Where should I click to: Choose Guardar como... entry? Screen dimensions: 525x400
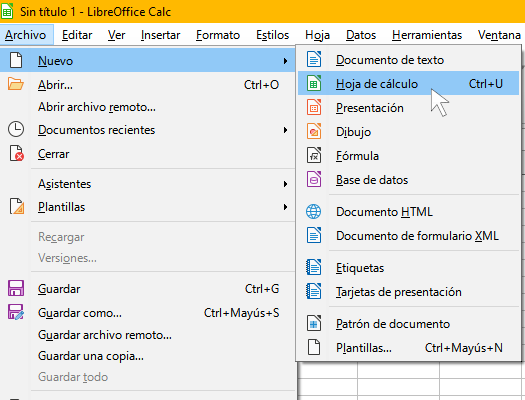pos(147,313)
